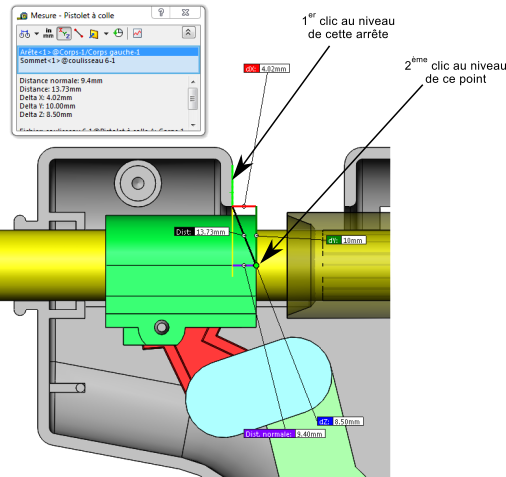The width and height of the screenshot is (506, 477).
Task: Click the Distance normale: 9.4mm result
Action: click(61, 81)
